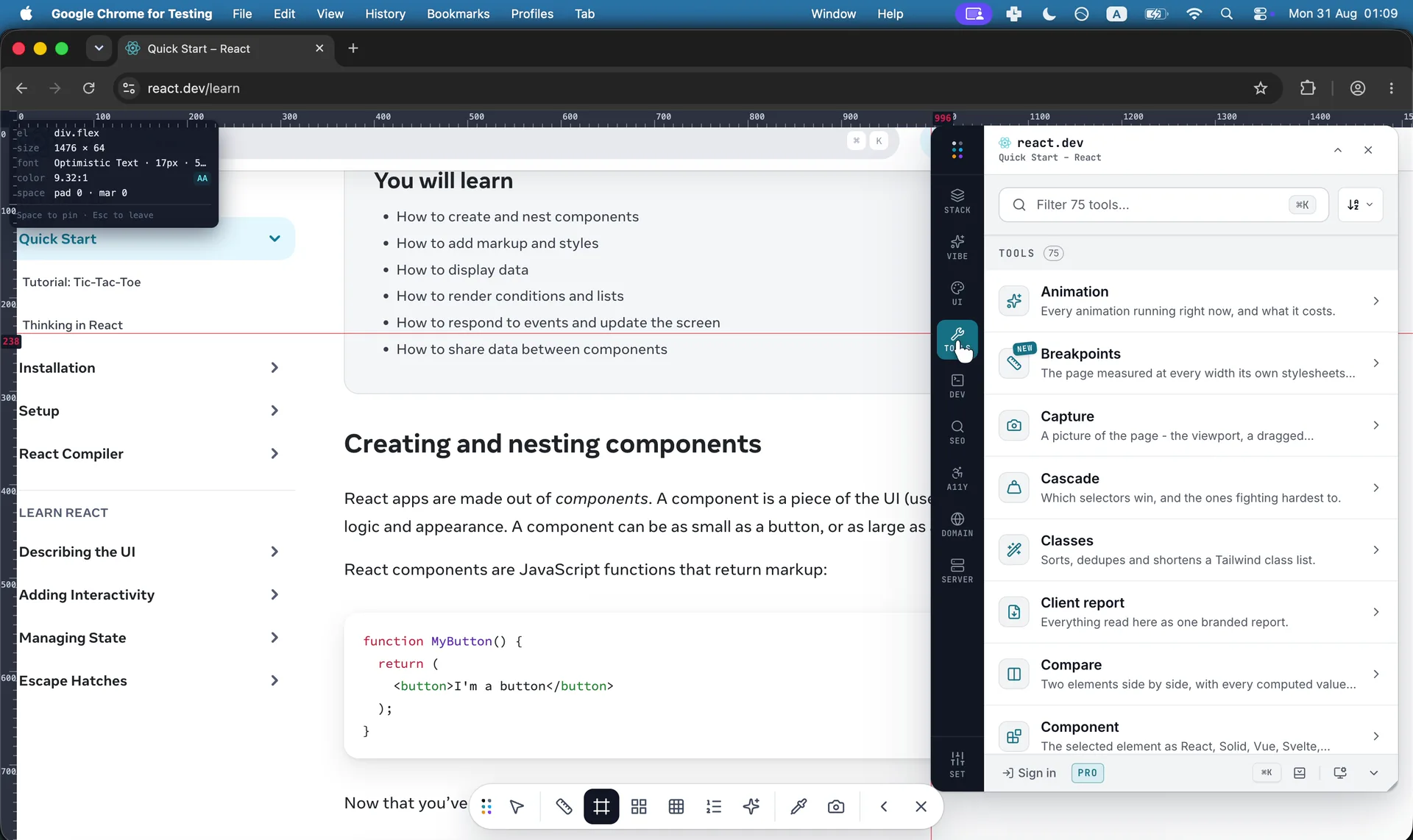Viewport: 1413px width, 840px height.
Task: Open the Set settings sliders in the sidebar
Action: coord(957,765)
